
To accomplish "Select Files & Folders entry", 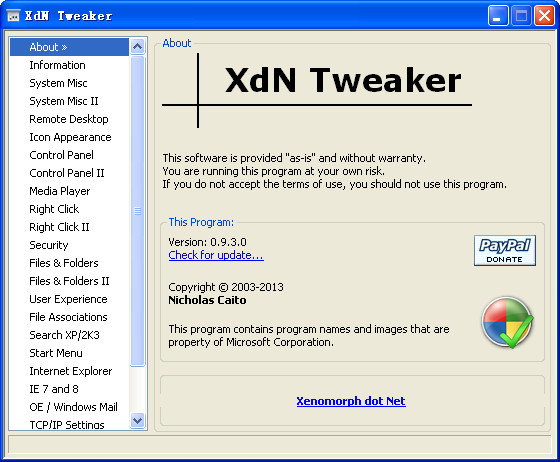I will click(69, 263).
